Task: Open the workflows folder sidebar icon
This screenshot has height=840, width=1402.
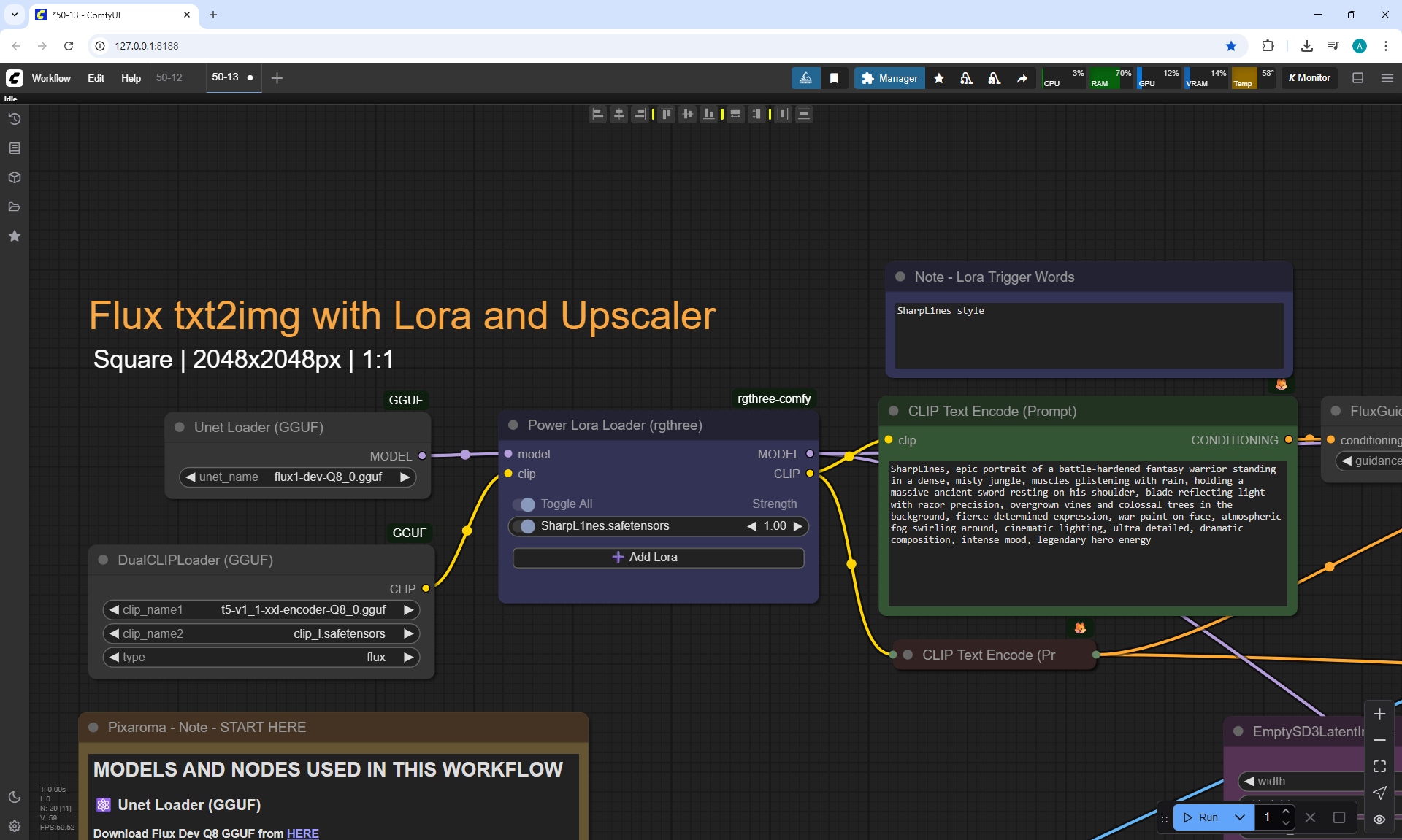Action: [14, 207]
